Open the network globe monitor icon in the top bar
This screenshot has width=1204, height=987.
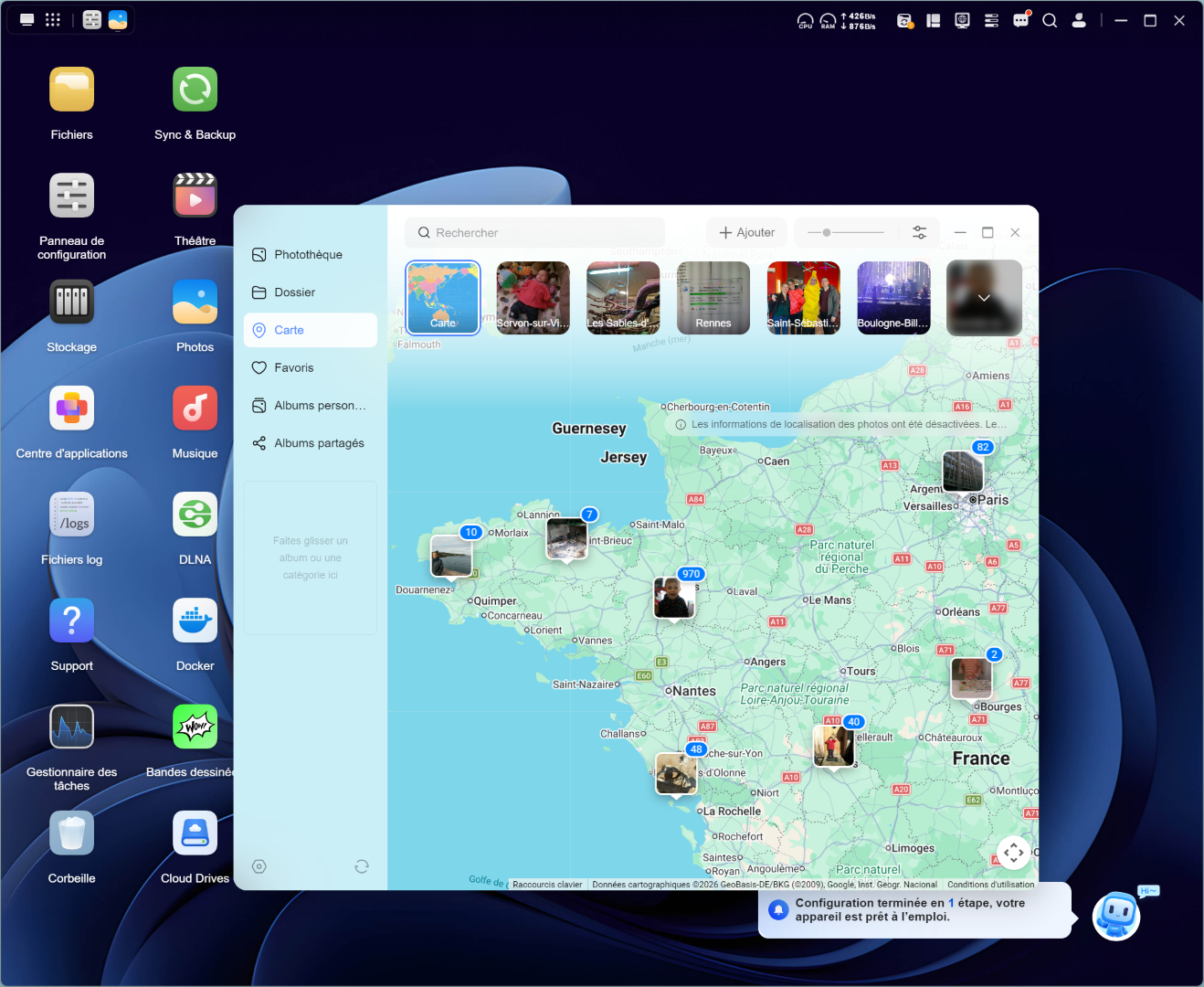962,20
